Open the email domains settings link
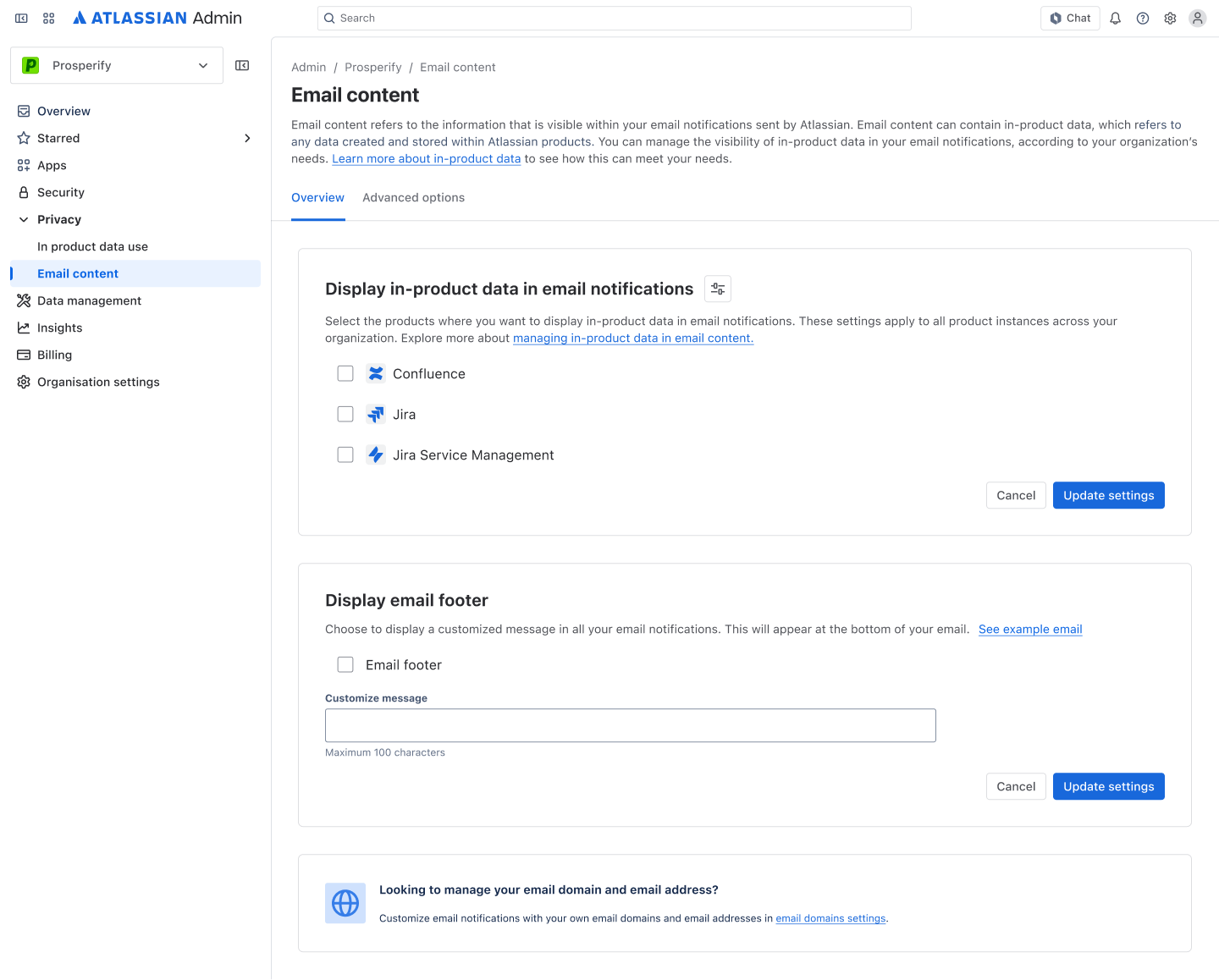Image resolution: width=1219 pixels, height=980 pixels. (x=830, y=918)
